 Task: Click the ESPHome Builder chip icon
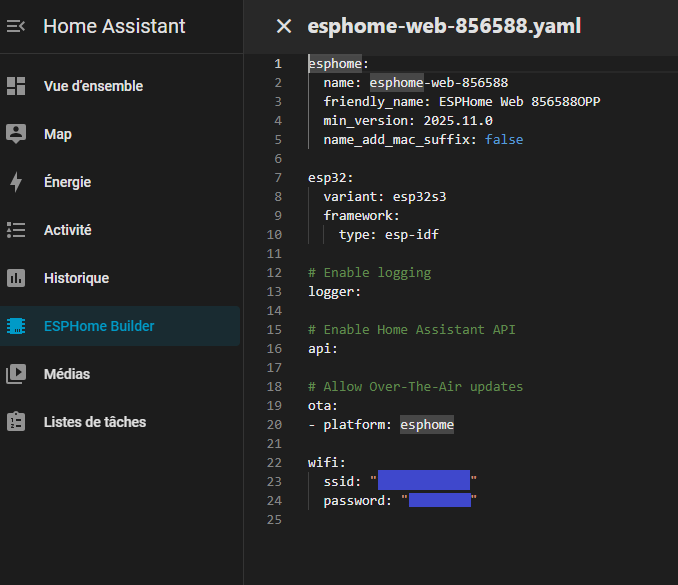16,326
